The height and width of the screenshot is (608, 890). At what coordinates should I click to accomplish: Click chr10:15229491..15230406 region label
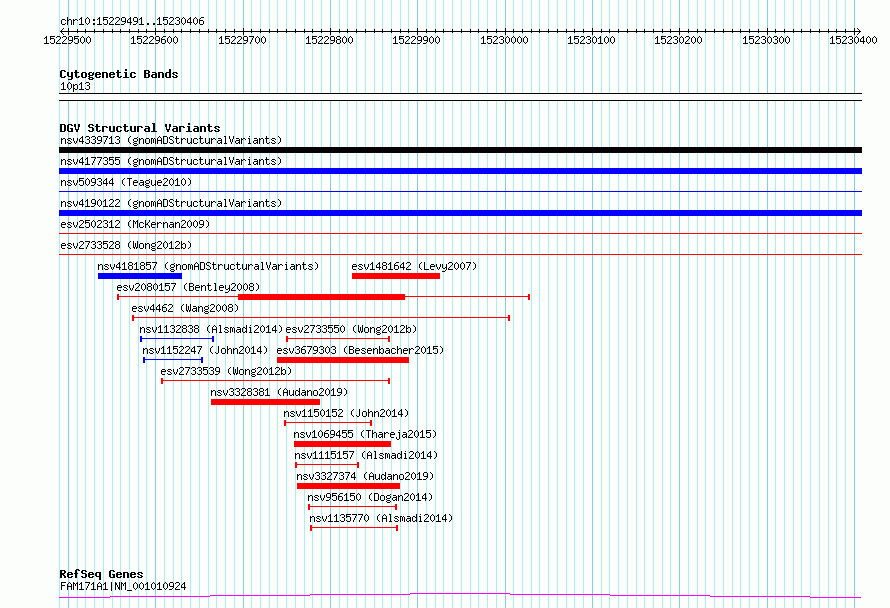[x=132, y=22]
